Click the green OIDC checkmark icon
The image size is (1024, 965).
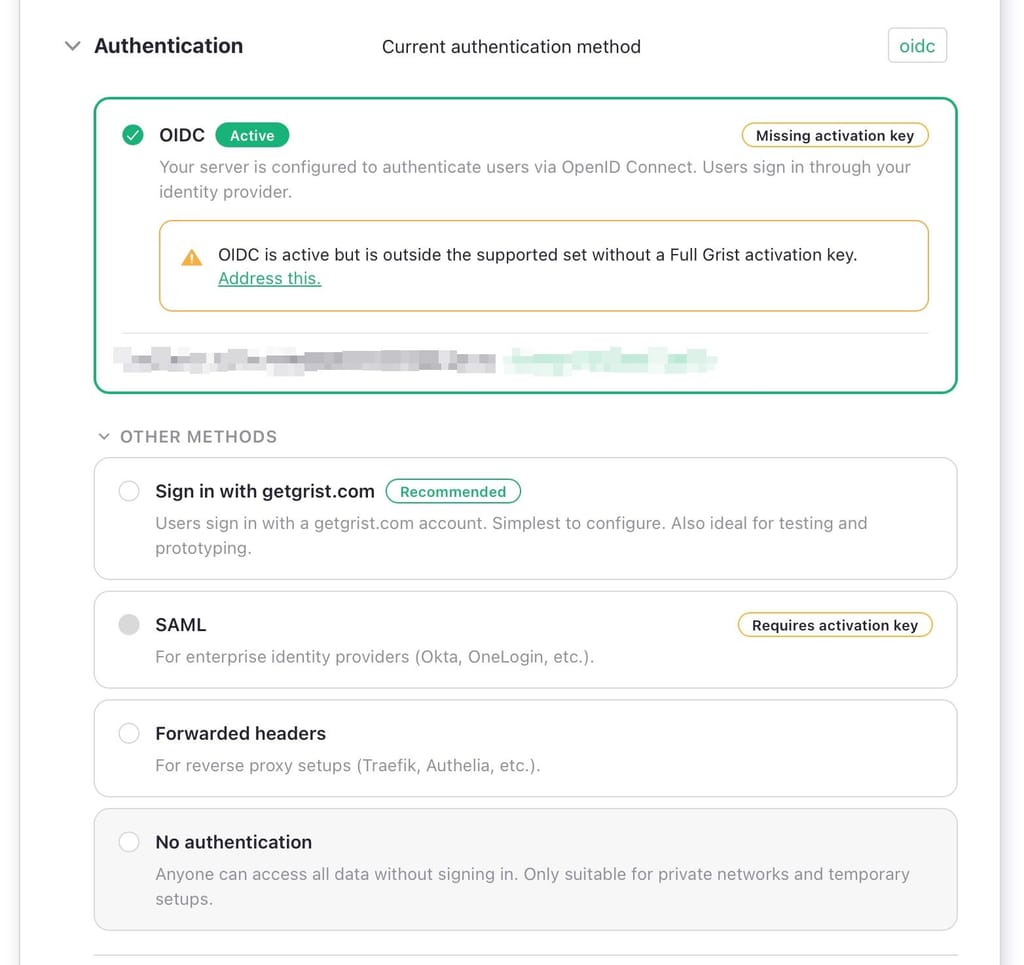click(x=133, y=135)
